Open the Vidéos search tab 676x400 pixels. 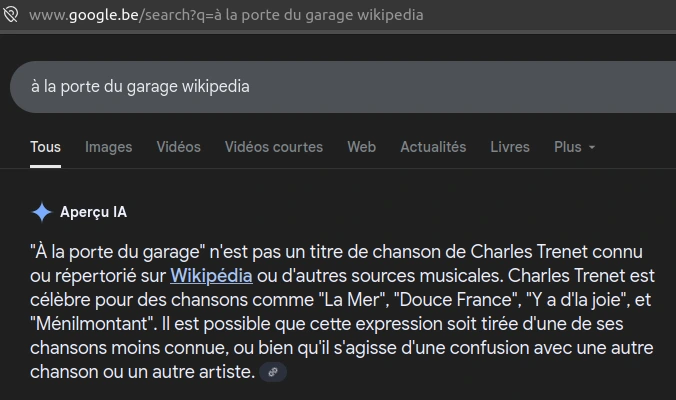[178, 147]
